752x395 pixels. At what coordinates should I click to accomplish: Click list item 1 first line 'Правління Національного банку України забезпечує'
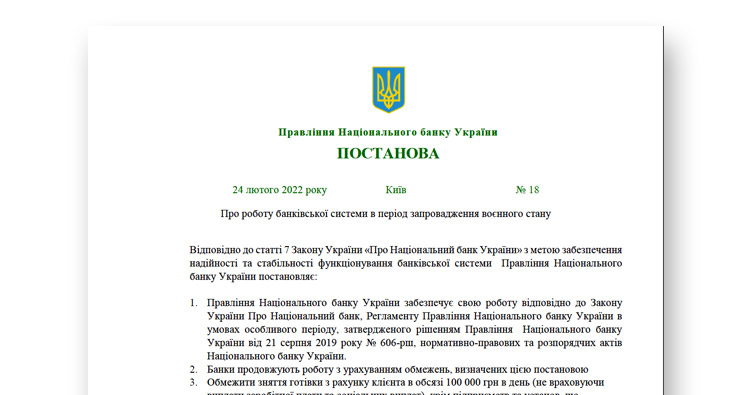coord(414,303)
